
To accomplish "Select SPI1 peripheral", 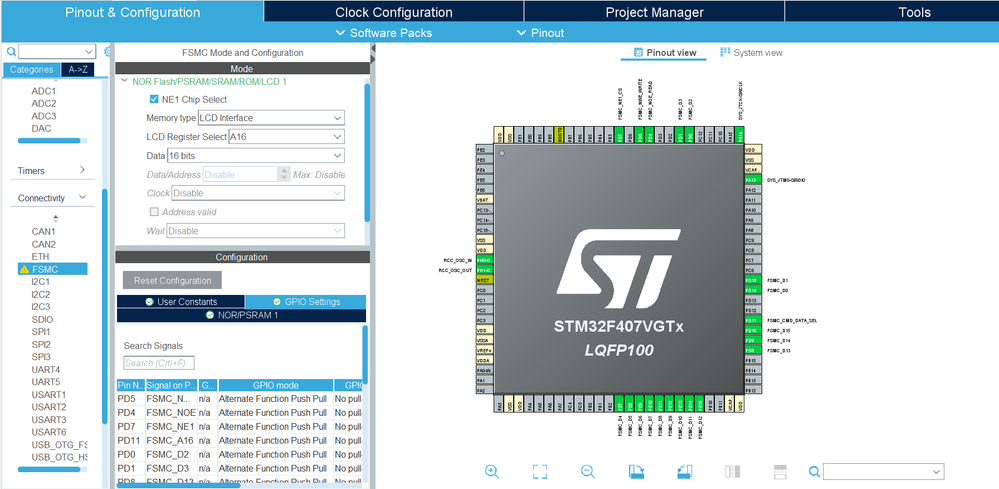I will 41,332.
